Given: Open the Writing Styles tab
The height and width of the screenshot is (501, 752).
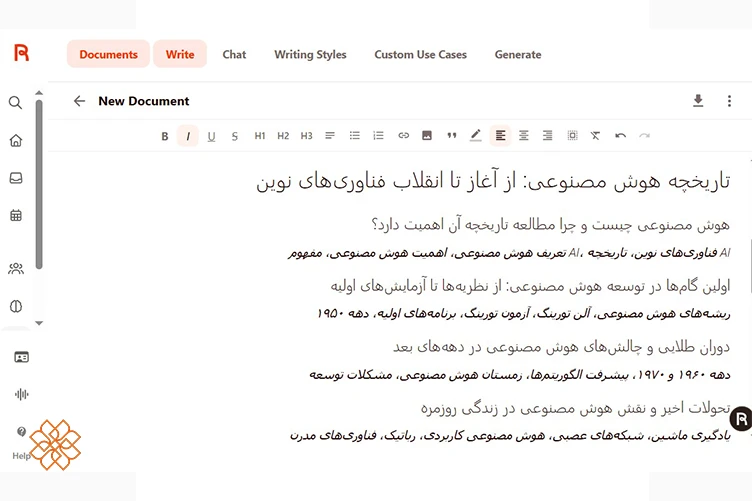Looking at the screenshot, I should click(310, 55).
